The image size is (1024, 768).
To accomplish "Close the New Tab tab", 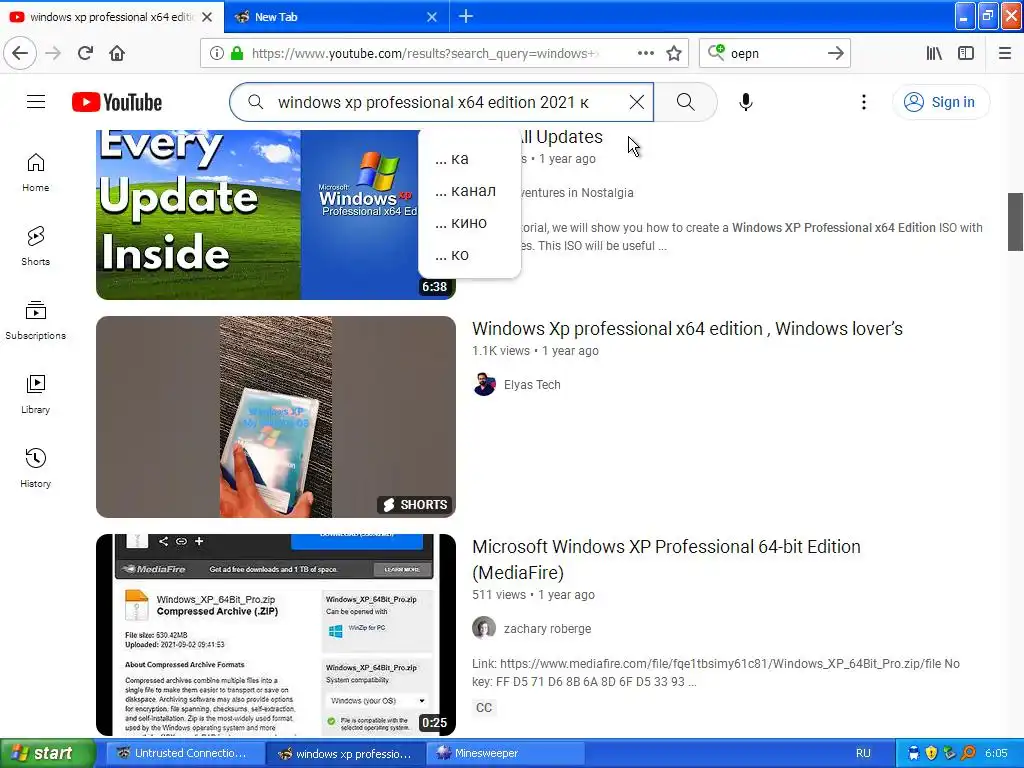I will [432, 17].
